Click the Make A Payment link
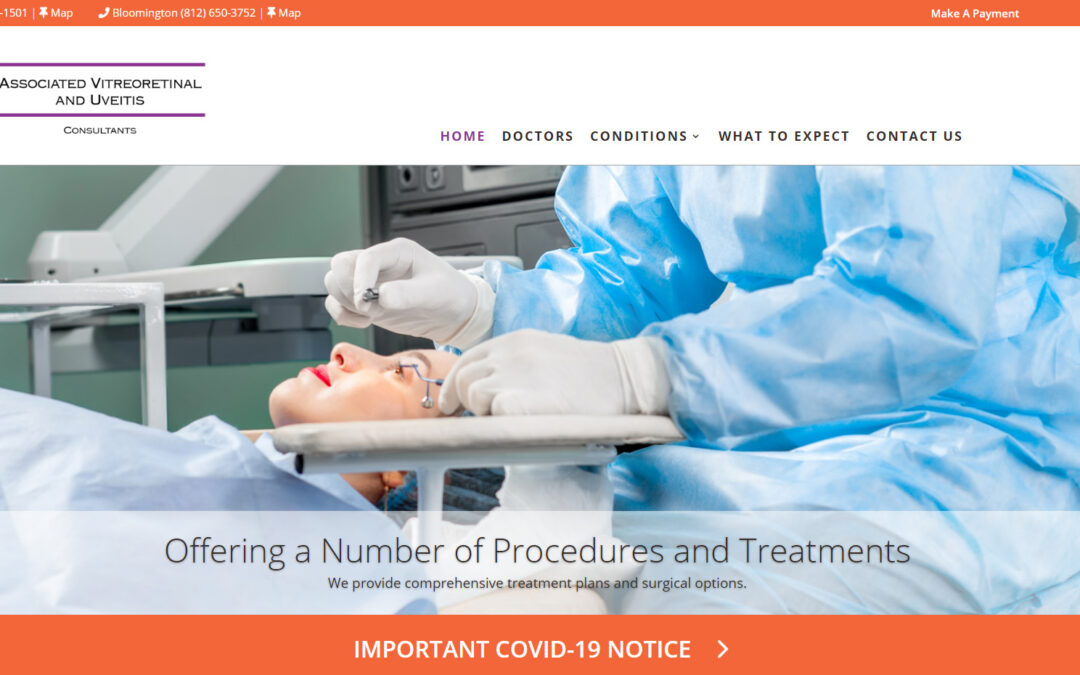Viewport: 1080px width, 675px height. pyautogui.click(x=975, y=13)
